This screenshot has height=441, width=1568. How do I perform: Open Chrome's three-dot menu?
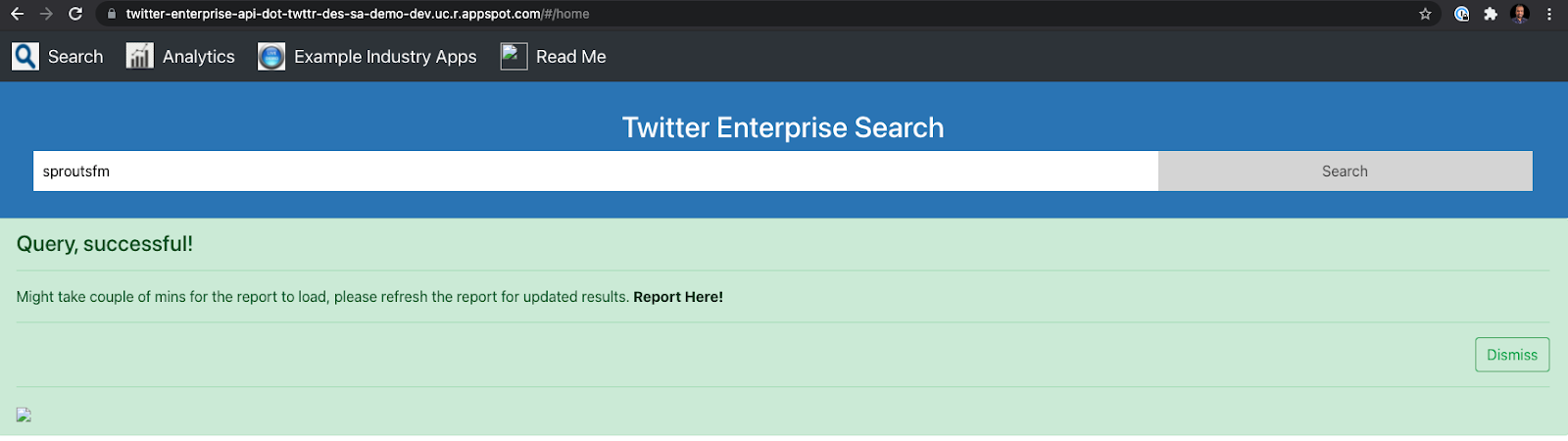coord(1549,14)
